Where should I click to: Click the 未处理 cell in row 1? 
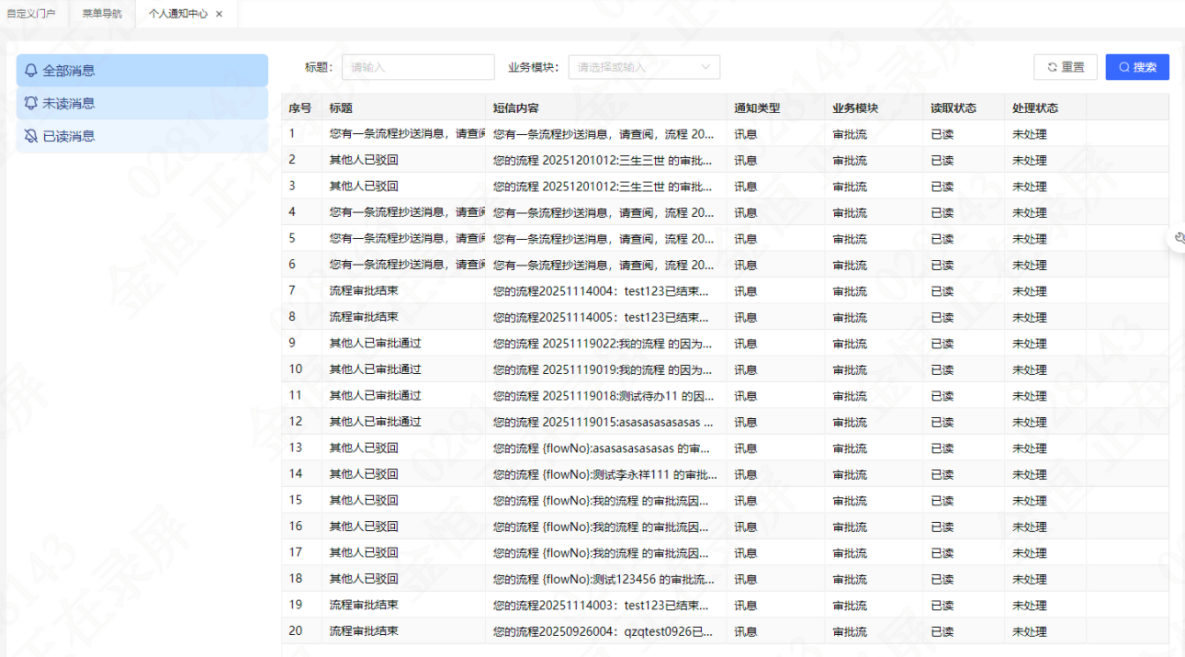[x=1029, y=134]
